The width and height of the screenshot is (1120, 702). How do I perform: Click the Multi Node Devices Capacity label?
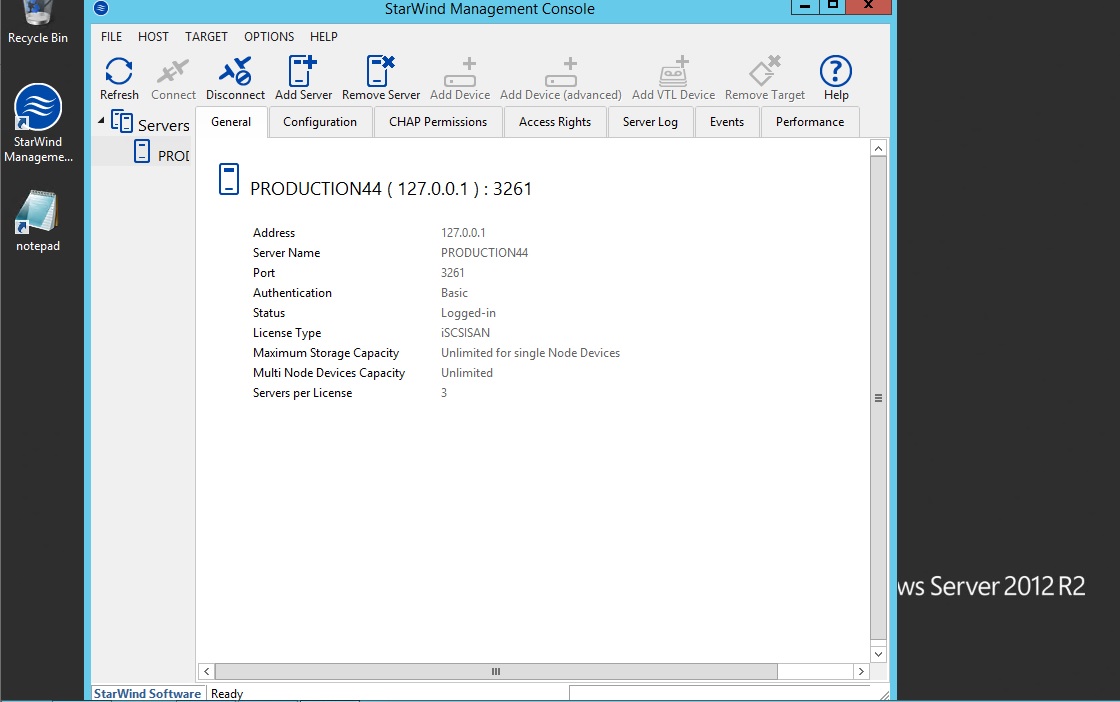(329, 373)
